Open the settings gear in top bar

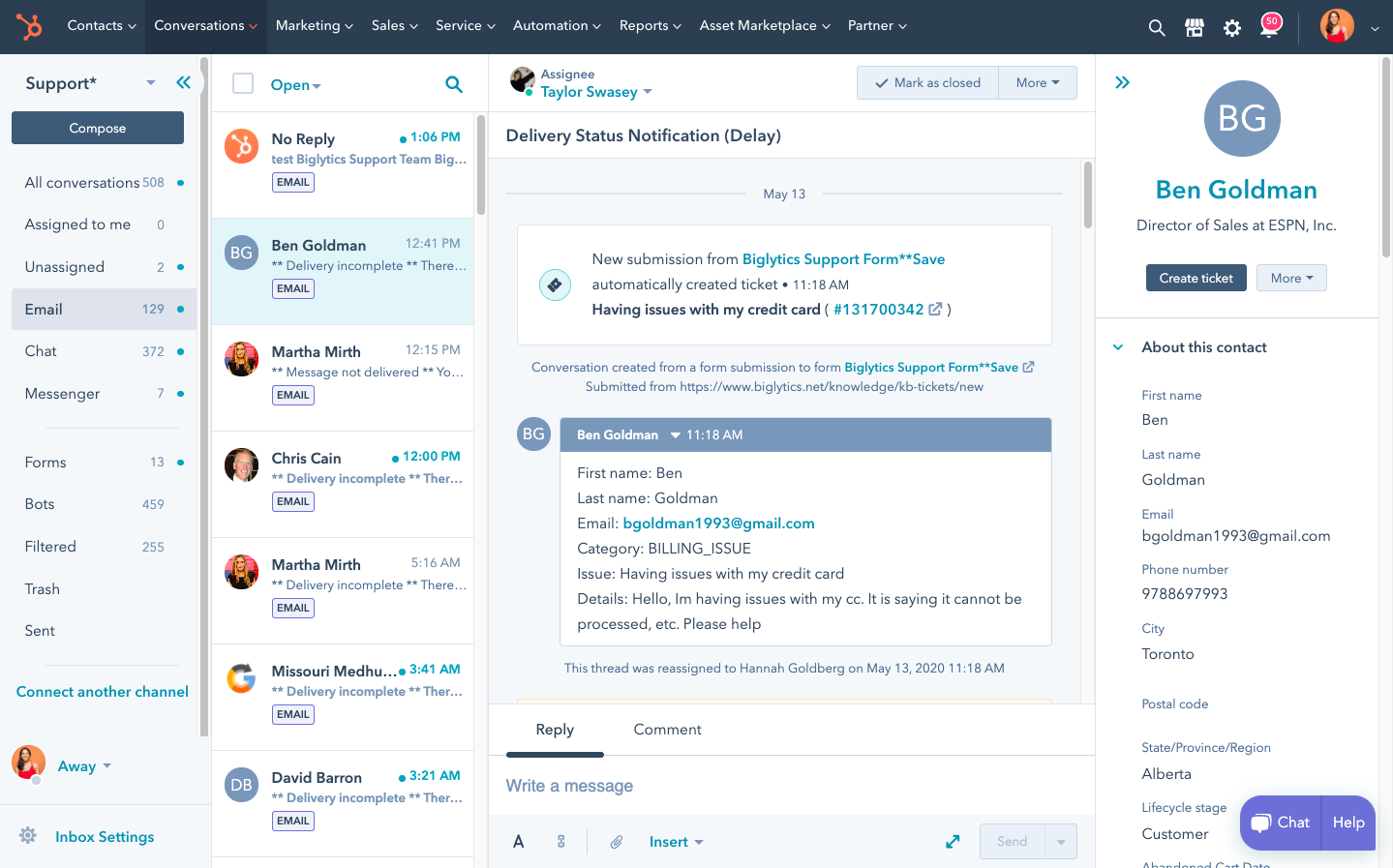pos(1232,27)
